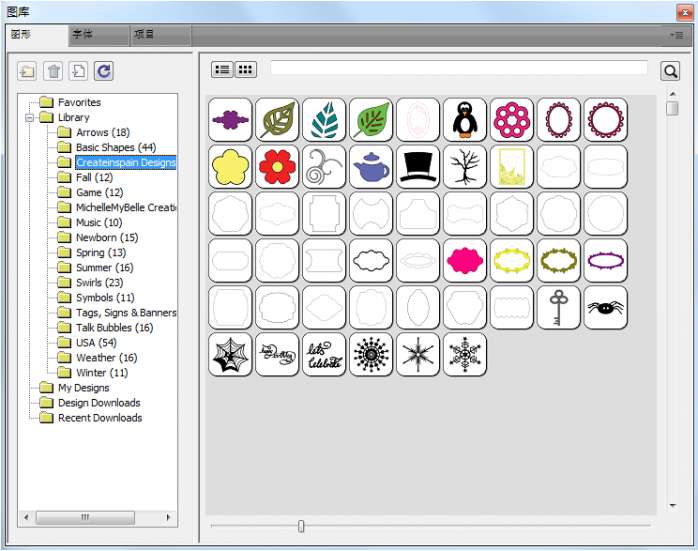Click the magnifier search button
698x551 pixels.
(670, 71)
